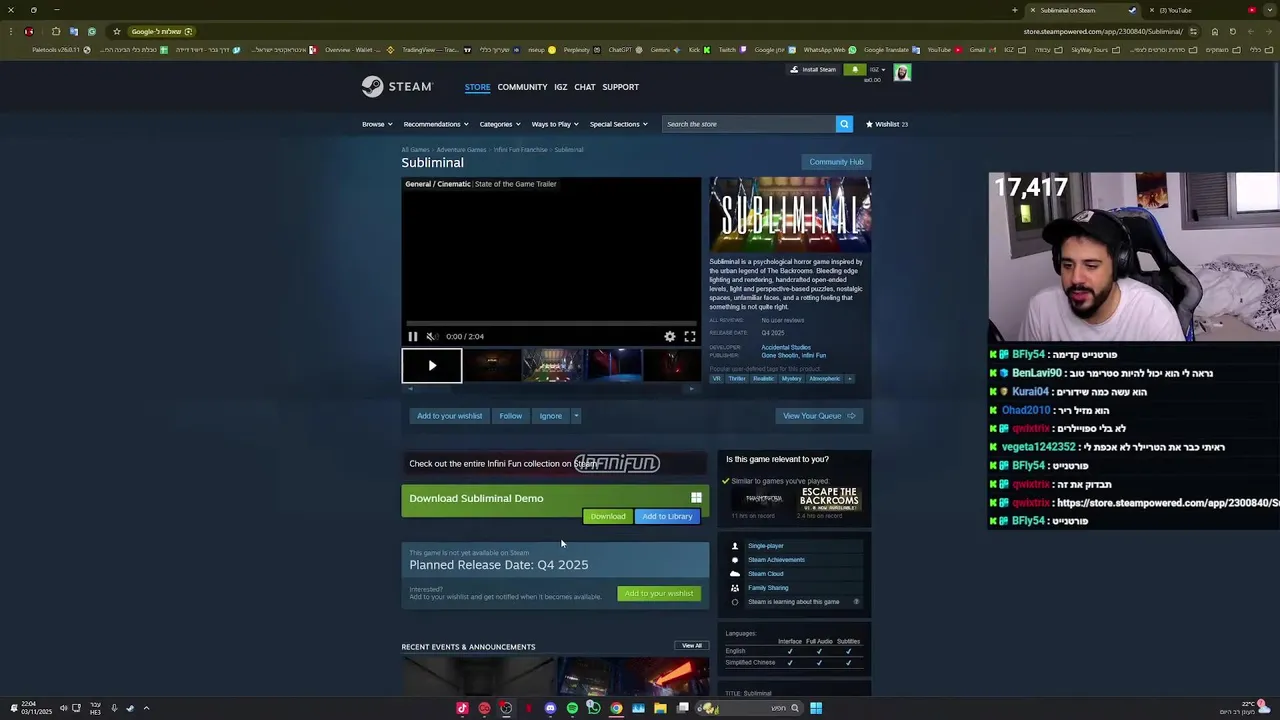Image resolution: width=1280 pixels, height=720 pixels.
Task: Open the green notifications bell
Action: tap(855, 70)
